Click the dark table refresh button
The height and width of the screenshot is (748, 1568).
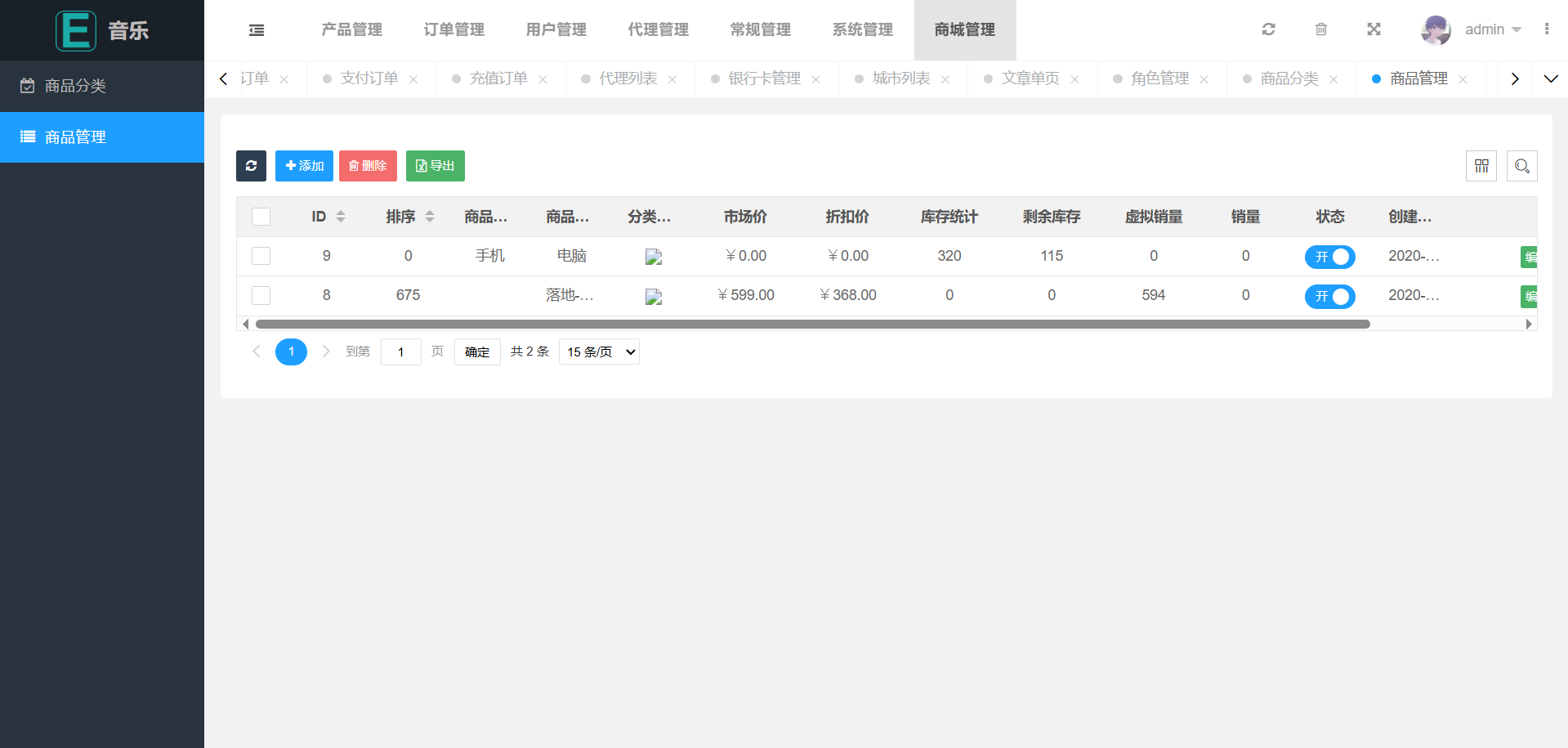[251, 166]
